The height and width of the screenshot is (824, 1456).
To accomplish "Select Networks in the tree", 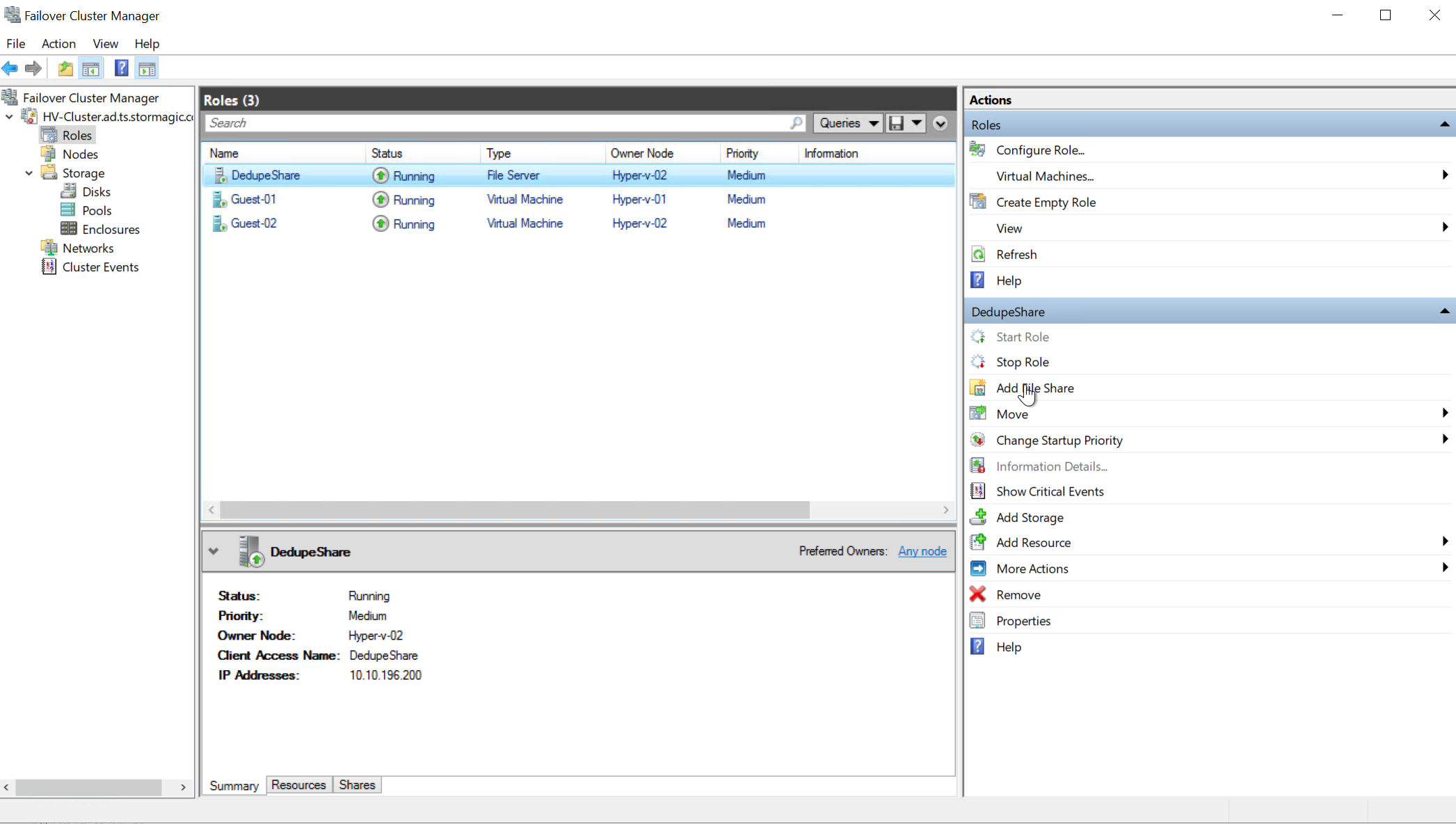I will (88, 248).
